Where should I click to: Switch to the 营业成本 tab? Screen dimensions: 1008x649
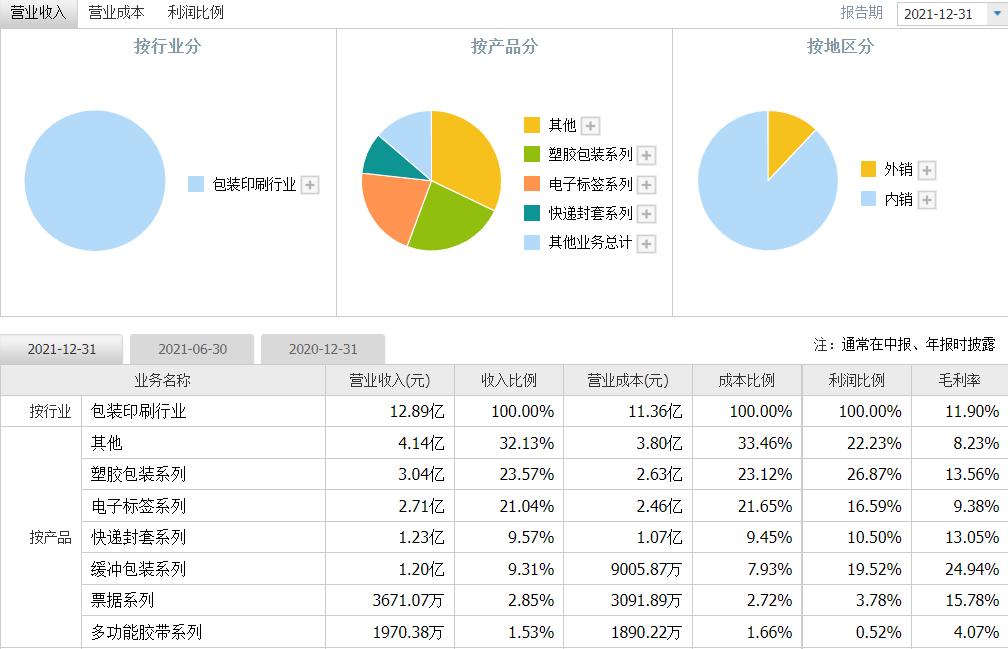point(116,13)
